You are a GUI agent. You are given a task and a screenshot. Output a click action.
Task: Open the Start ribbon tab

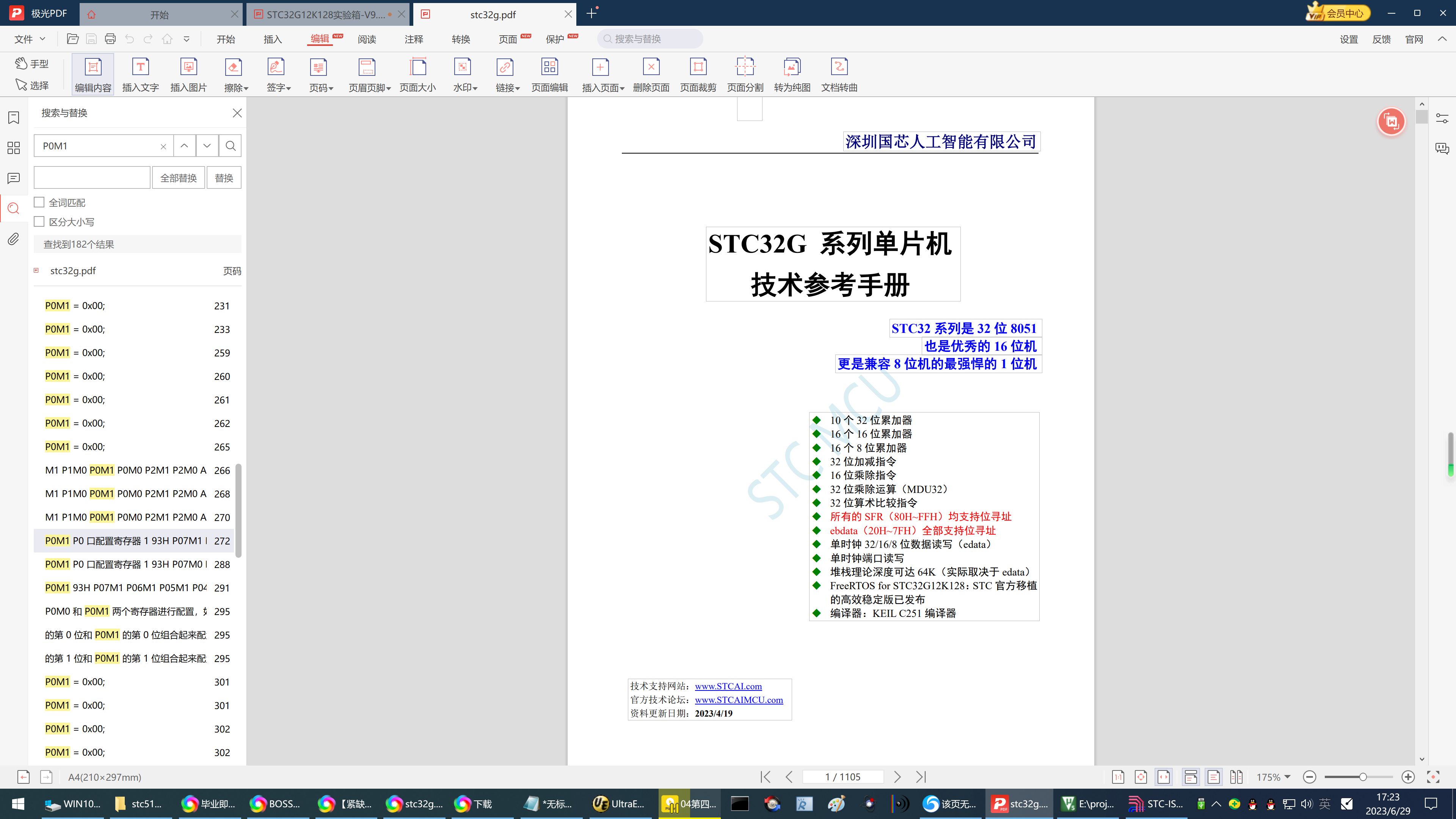point(226,39)
